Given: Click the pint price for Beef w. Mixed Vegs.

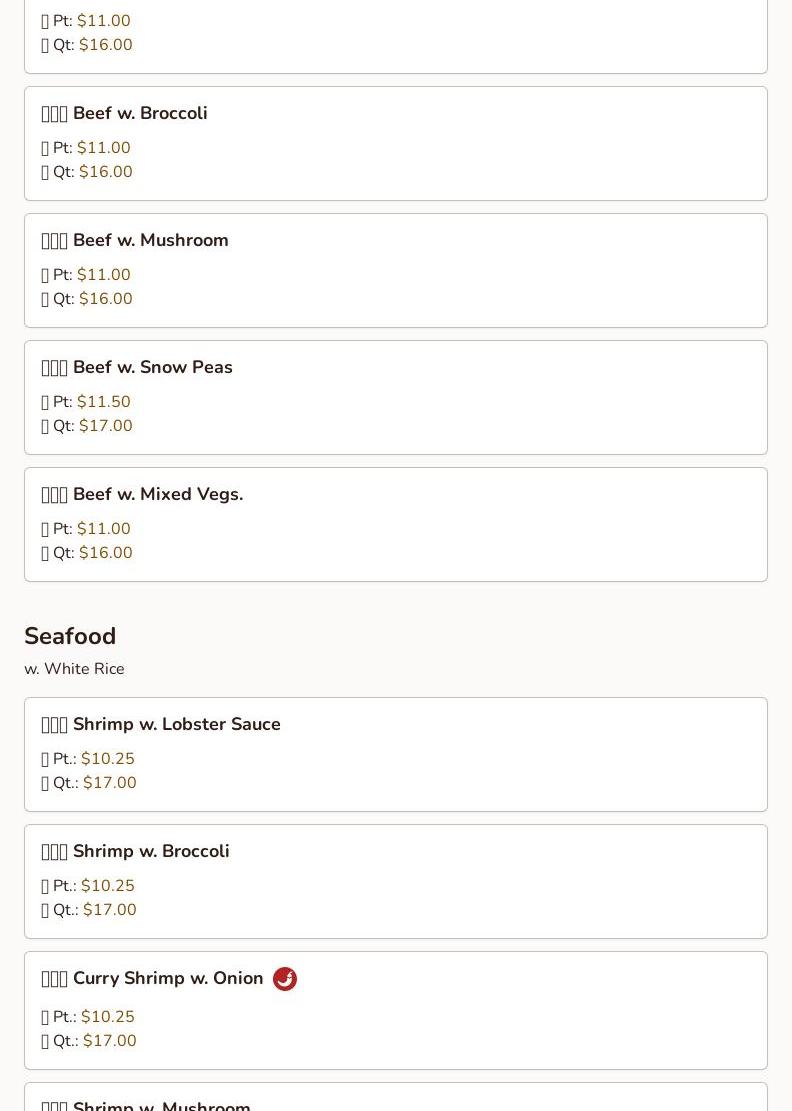Looking at the screenshot, I should coord(104,529).
